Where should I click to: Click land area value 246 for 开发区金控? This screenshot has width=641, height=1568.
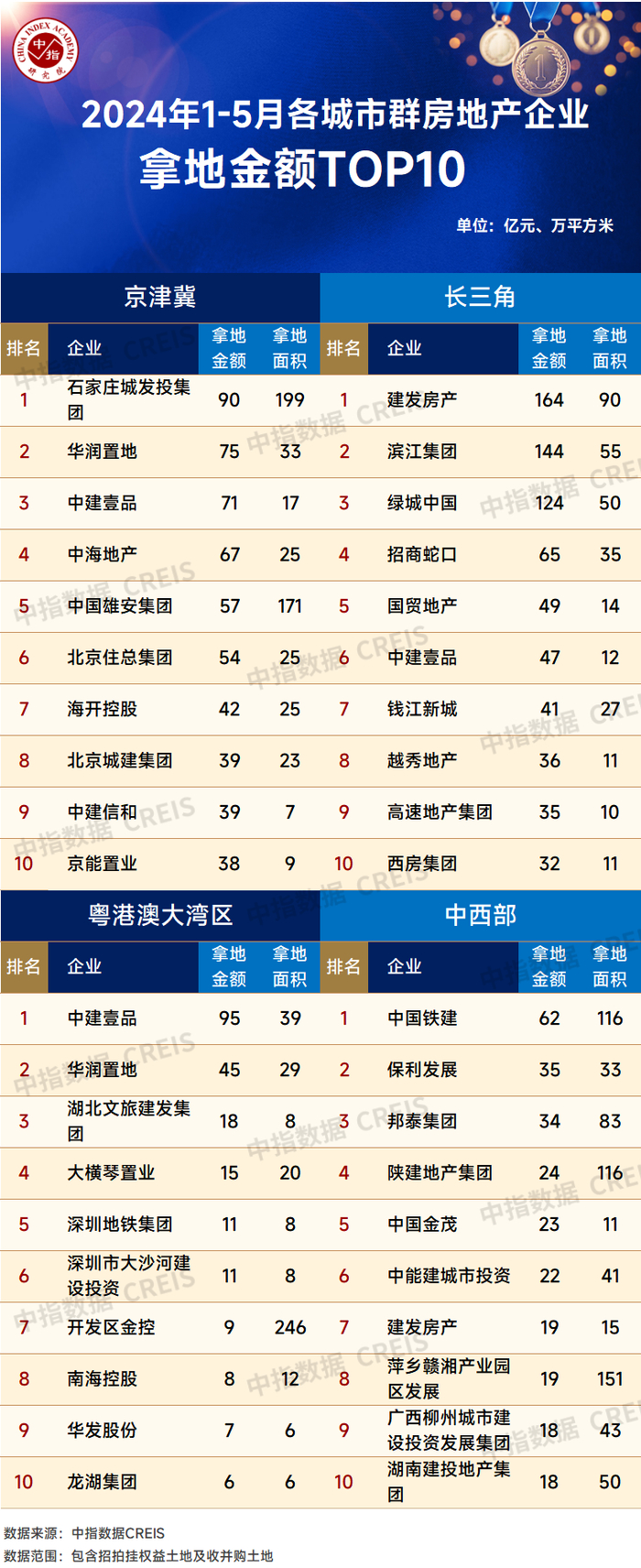tap(290, 1327)
